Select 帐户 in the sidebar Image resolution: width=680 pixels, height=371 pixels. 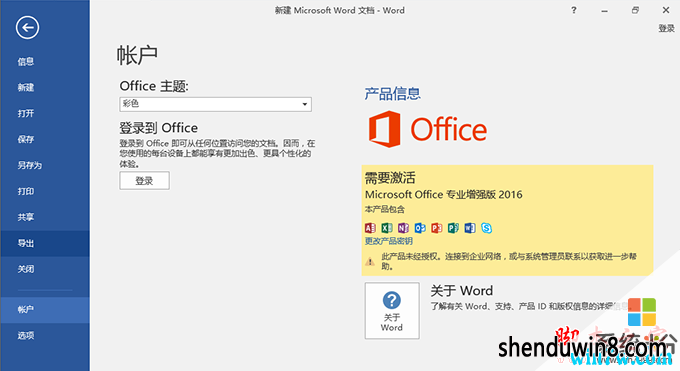coord(45,310)
